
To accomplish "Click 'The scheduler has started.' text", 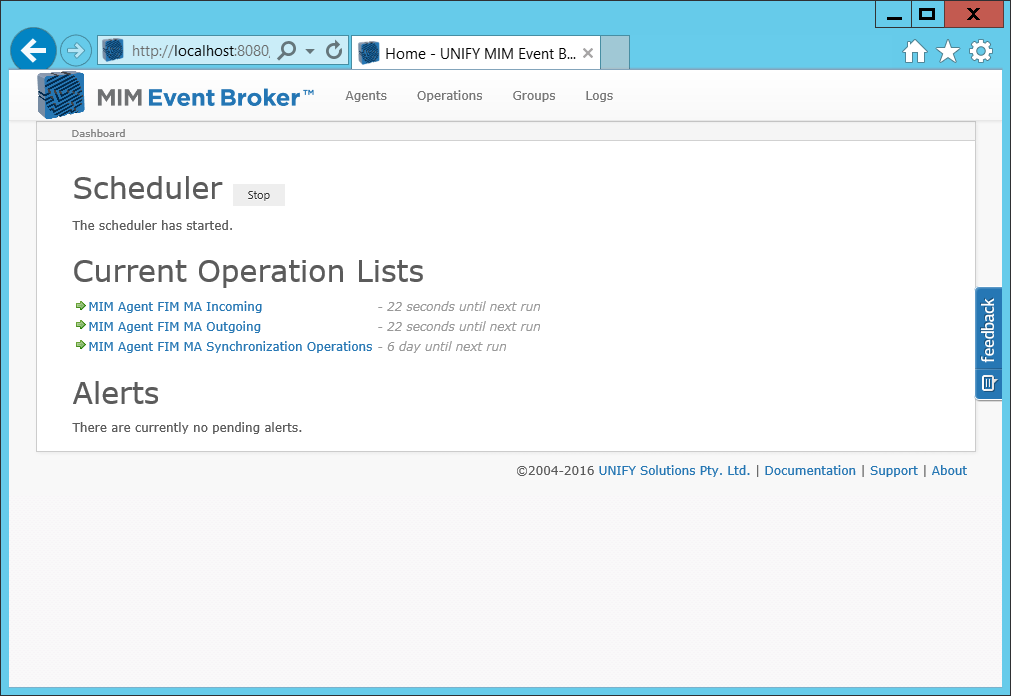I will pyautogui.click(x=152, y=225).
